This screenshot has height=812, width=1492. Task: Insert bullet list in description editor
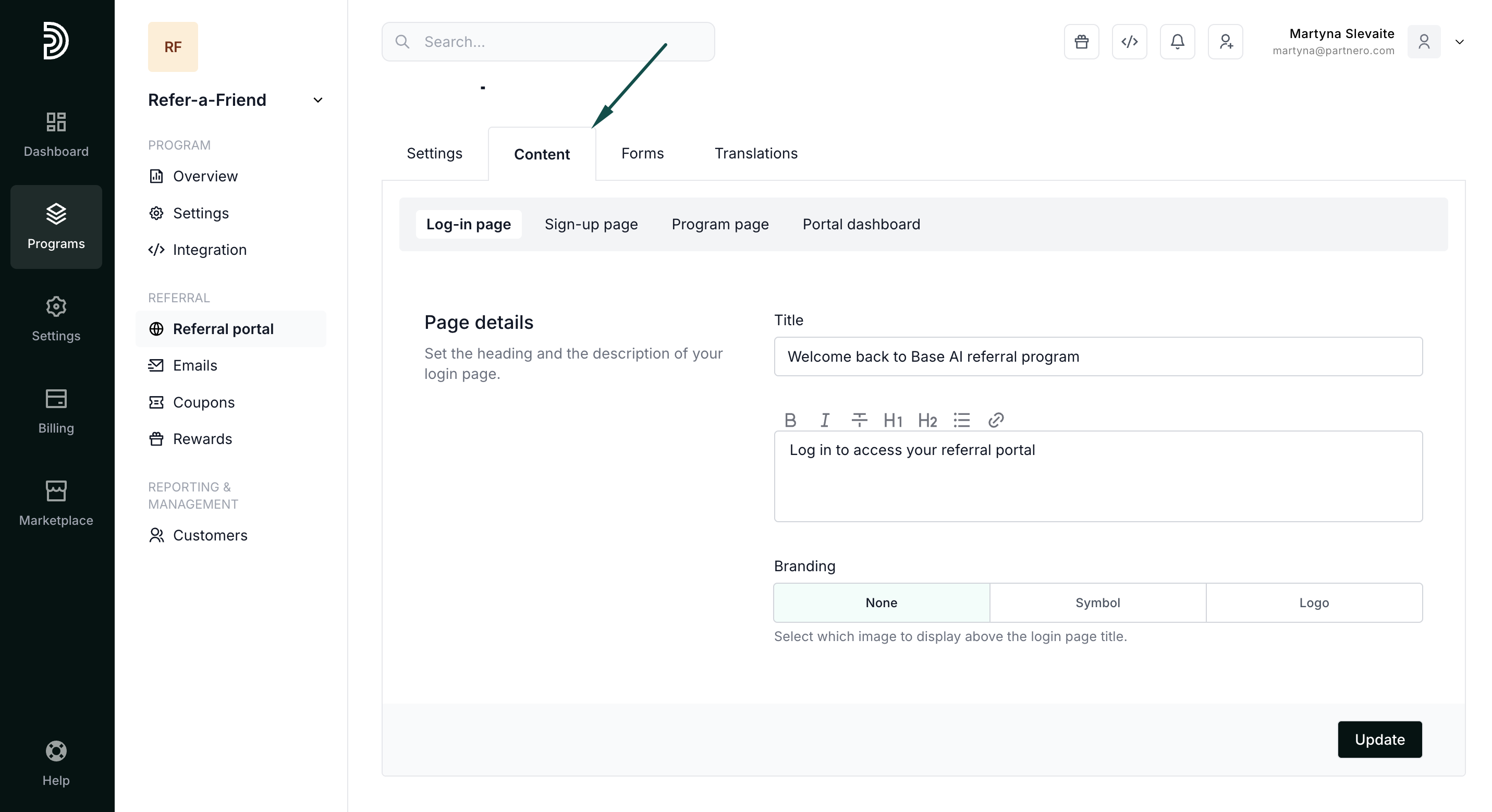coord(961,420)
